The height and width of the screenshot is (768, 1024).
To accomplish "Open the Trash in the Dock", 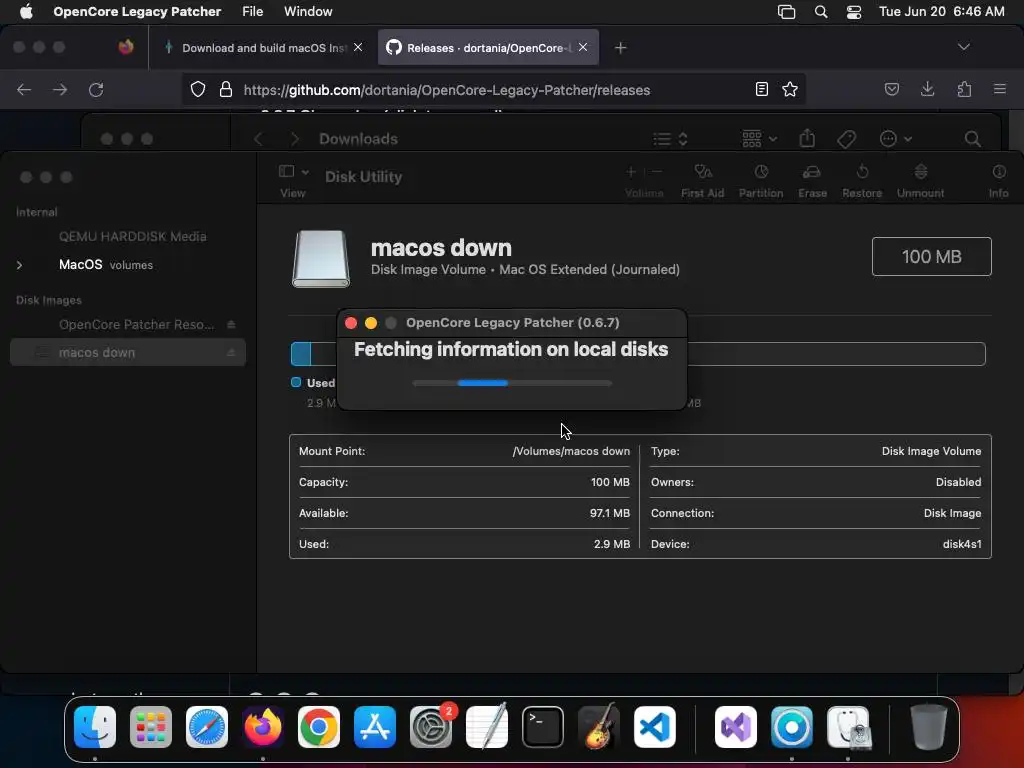I will click(928, 727).
